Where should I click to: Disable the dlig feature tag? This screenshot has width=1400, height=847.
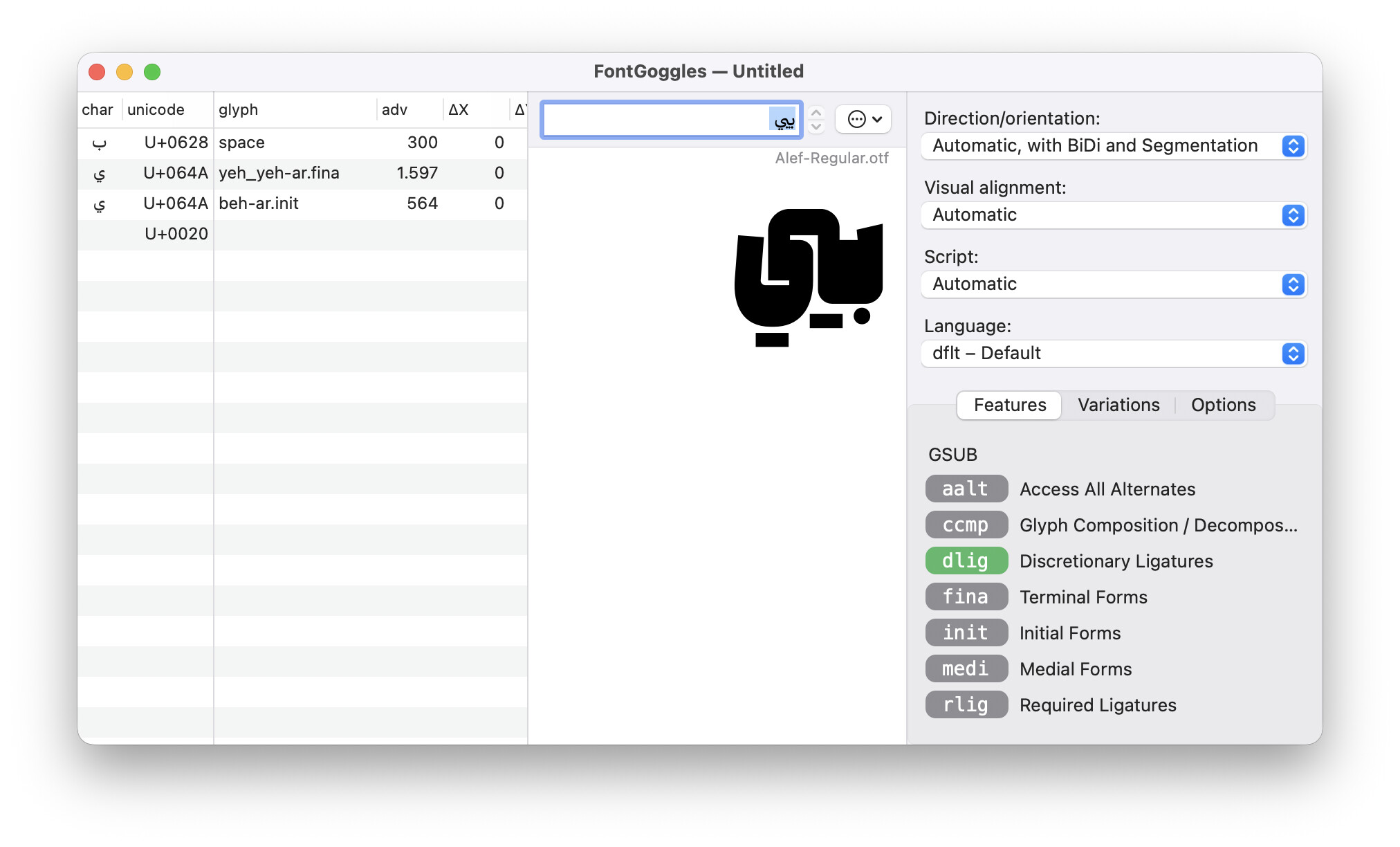coord(966,561)
